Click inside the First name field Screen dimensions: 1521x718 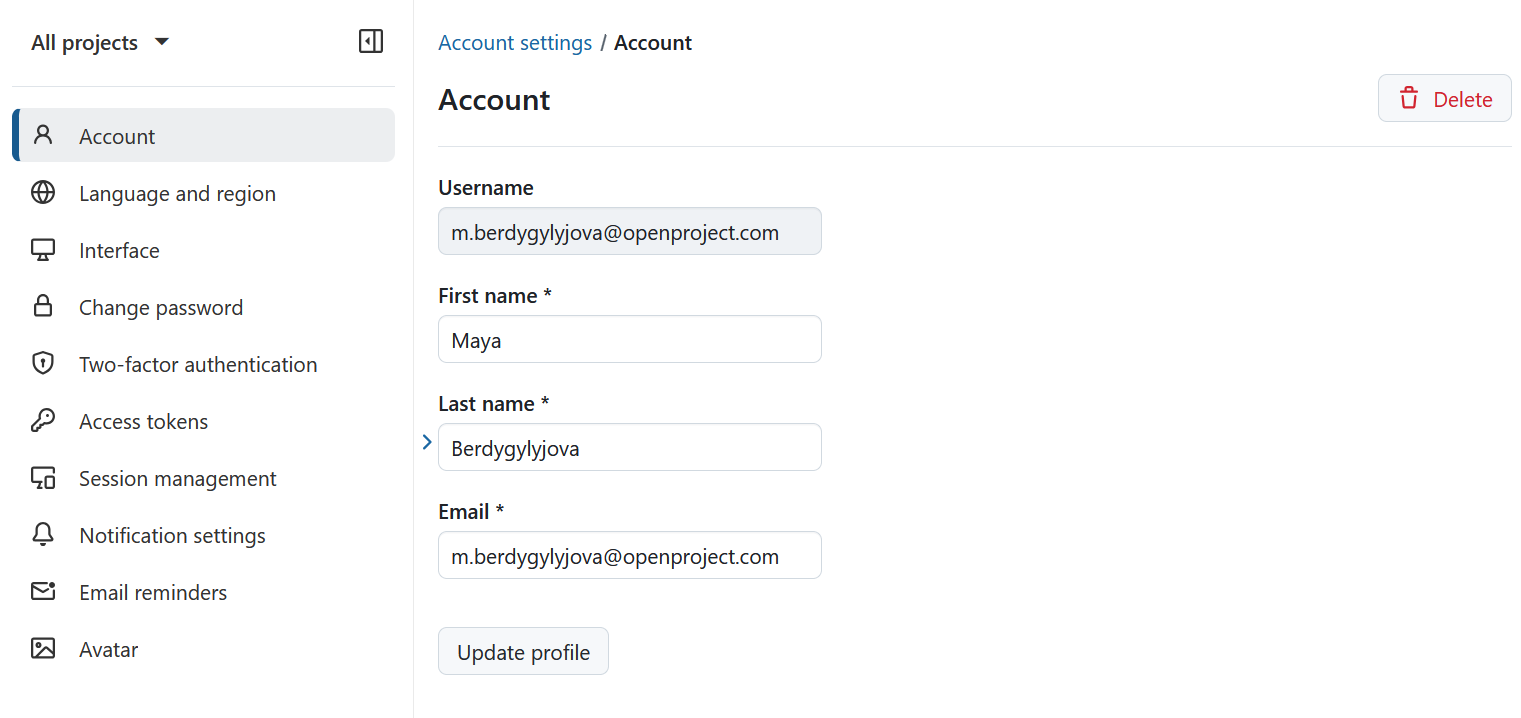click(629, 339)
